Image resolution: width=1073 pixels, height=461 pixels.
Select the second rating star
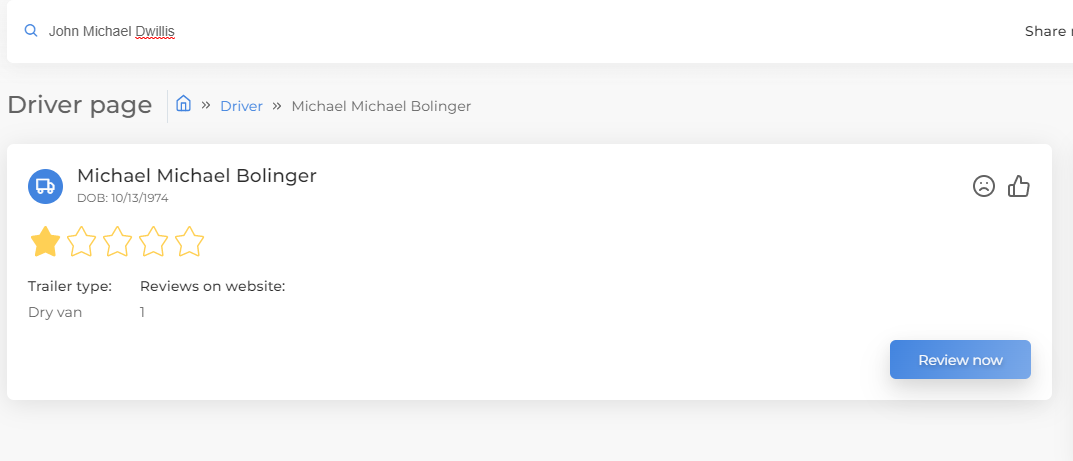click(x=82, y=241)
